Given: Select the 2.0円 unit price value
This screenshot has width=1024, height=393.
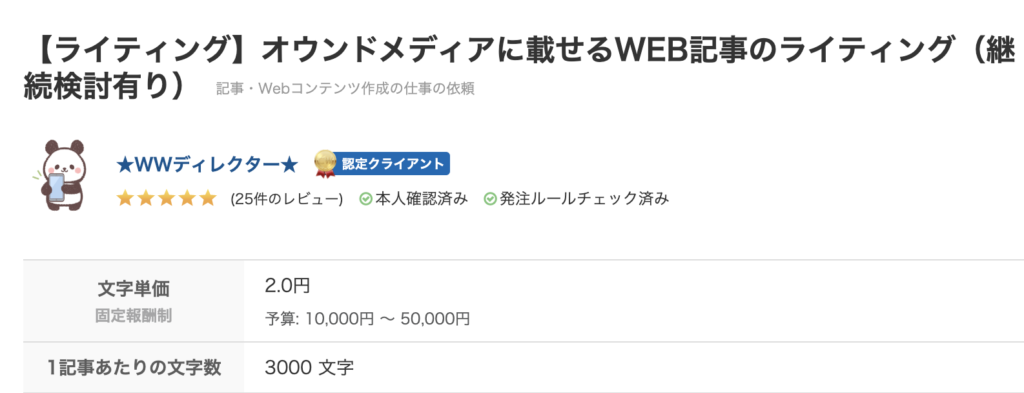Looking at the screenshot, I should click(x=287, y=285).
